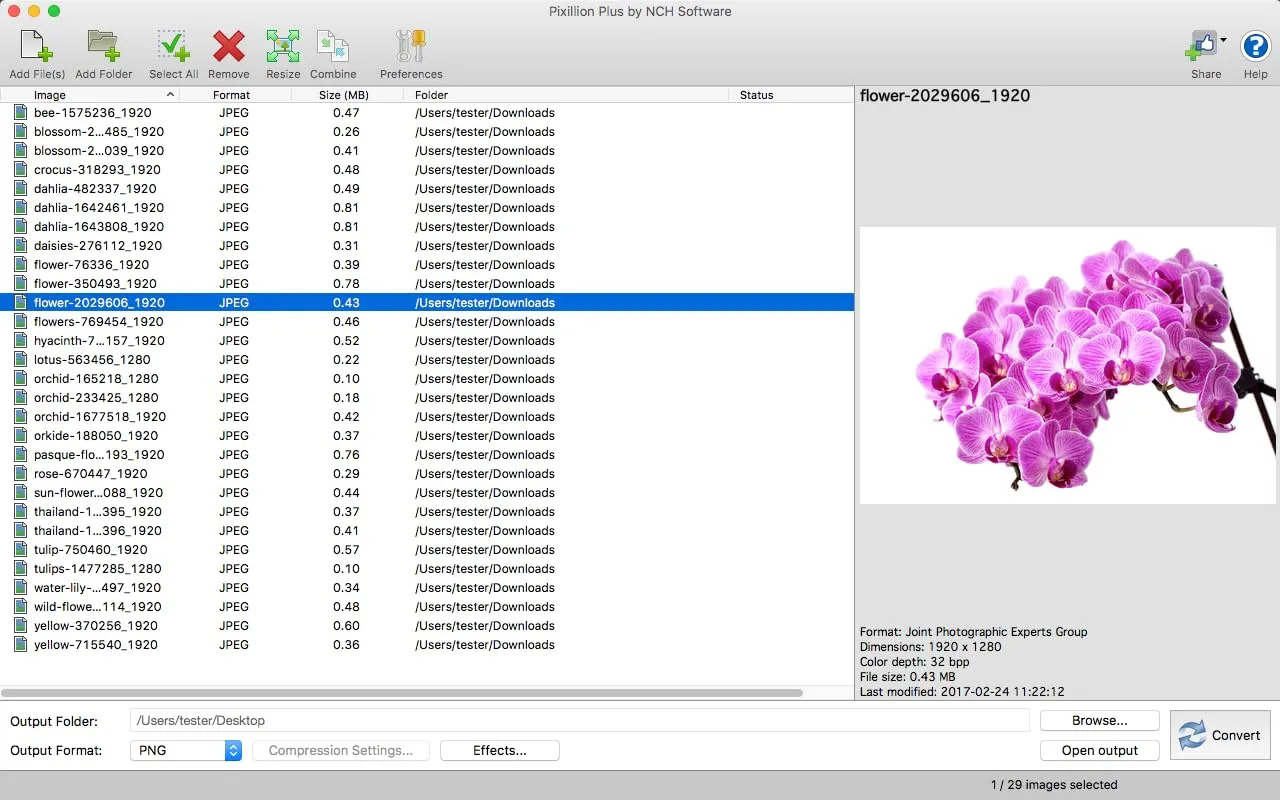Click '1 / 29 images selected' status text
Viewport: 1280px width, 800px height.
[x=1054, y=785]
